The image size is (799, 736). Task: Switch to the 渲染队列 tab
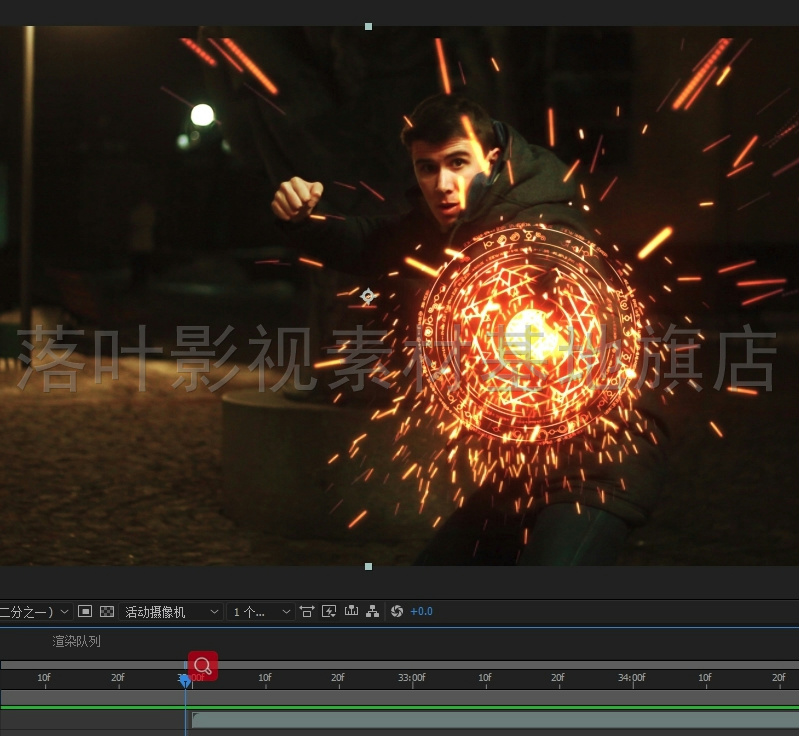pyautogui.click(x=76, y=641)
